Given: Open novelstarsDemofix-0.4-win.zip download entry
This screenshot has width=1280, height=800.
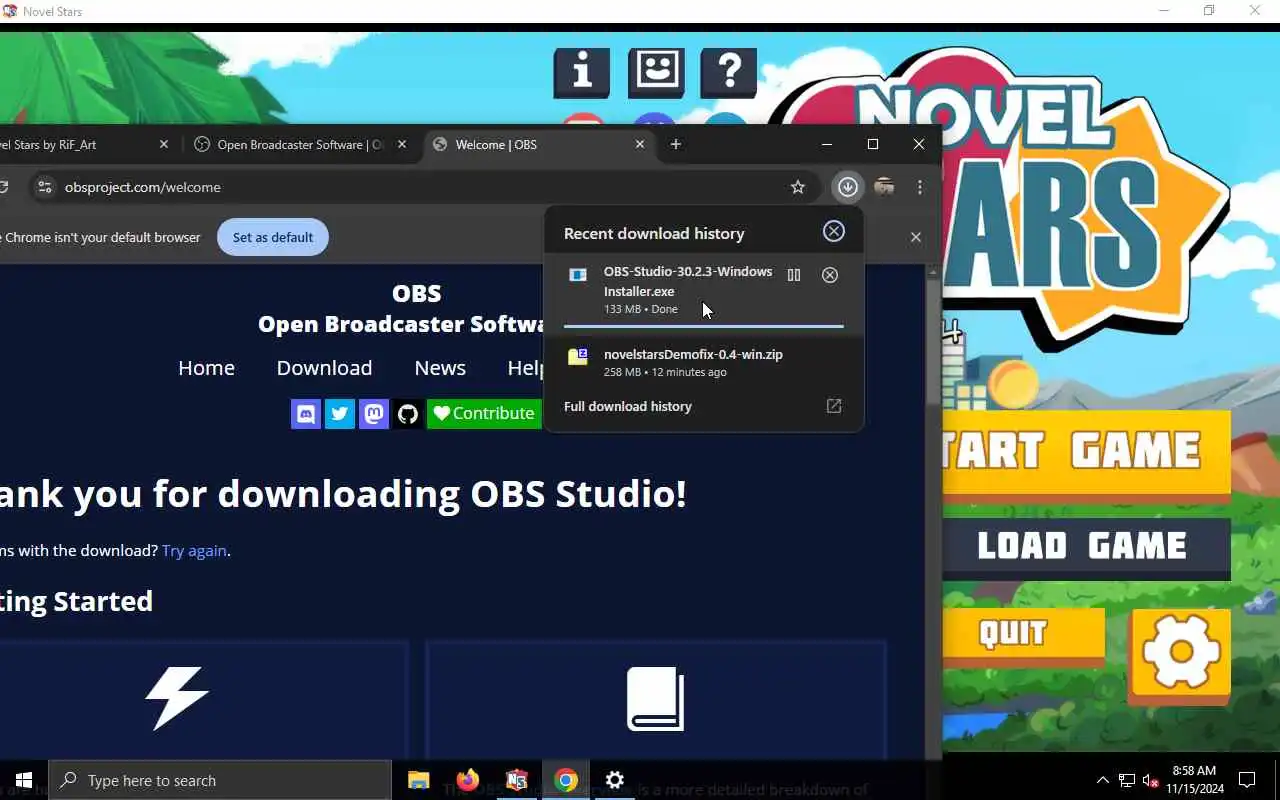Looking at the screenshot, I should (x=704, y=362).
